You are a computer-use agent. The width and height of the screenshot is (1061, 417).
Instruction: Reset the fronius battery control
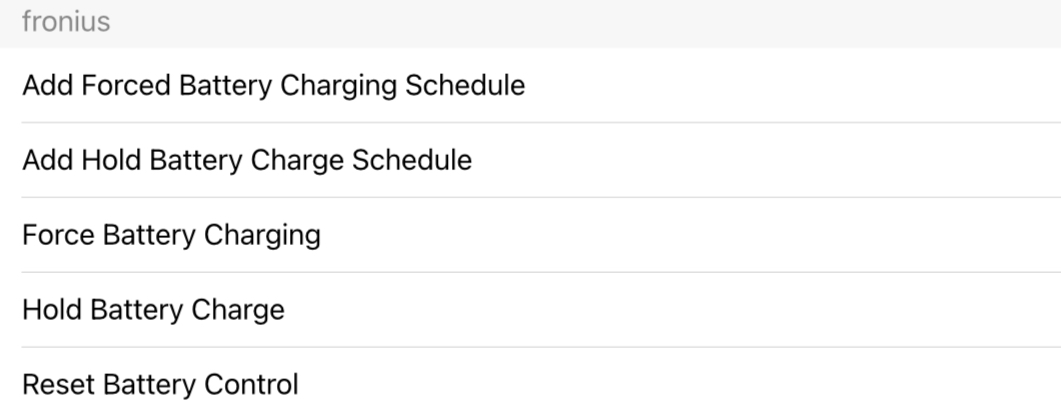(160, 384)
